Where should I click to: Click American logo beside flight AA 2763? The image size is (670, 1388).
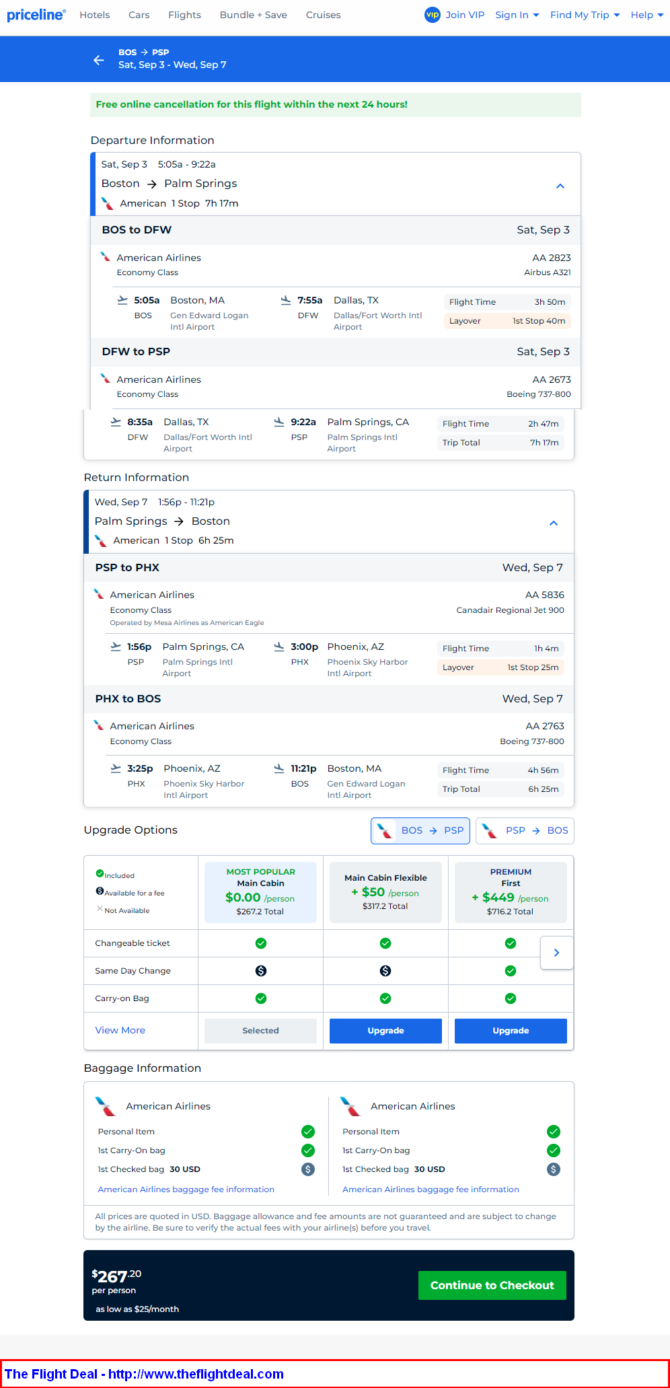99,725
